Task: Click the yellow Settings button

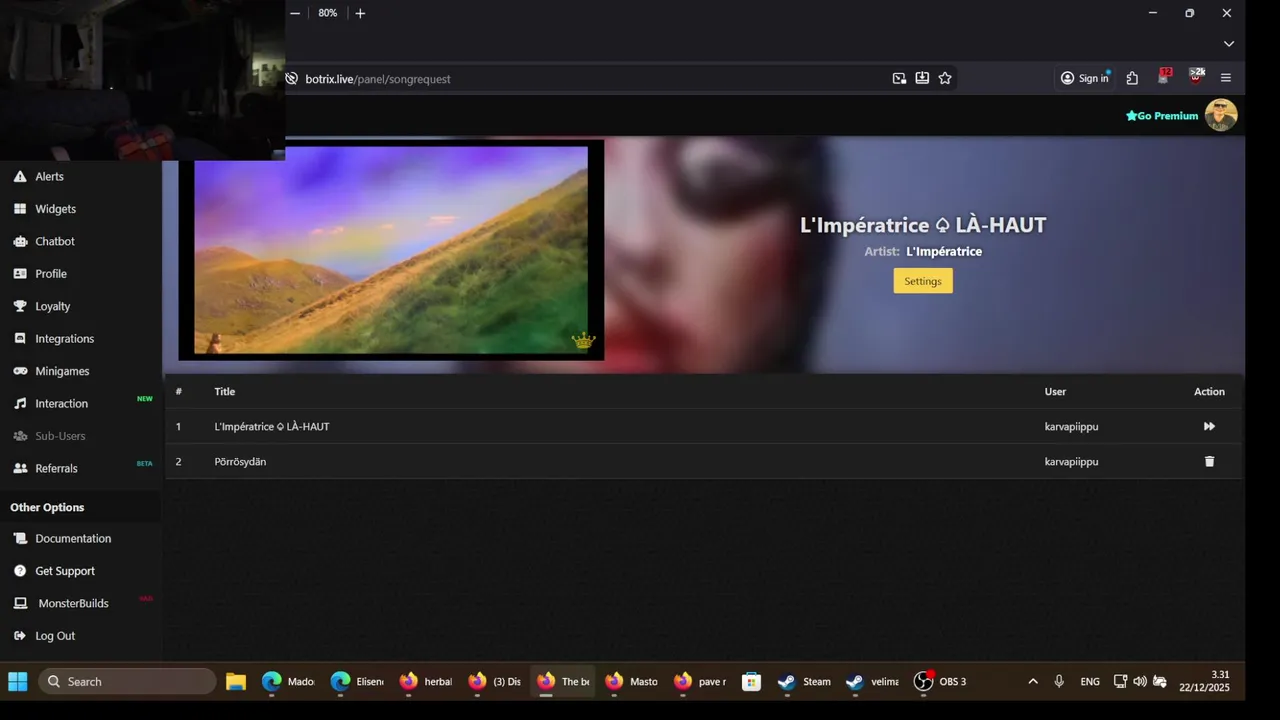Action: click(x=923, y=281)
